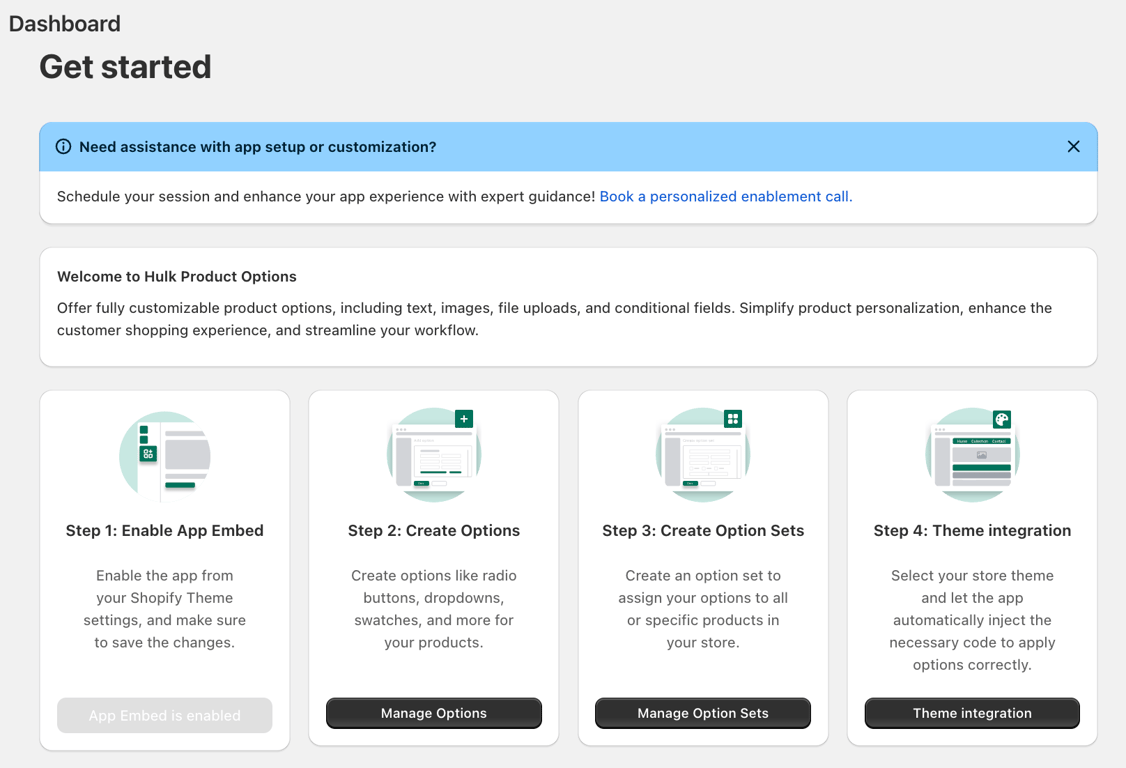Viewport: 1126px width, 768px height.
Task: Click the Step 2 Create Options illustration
Action: [434, 455]
